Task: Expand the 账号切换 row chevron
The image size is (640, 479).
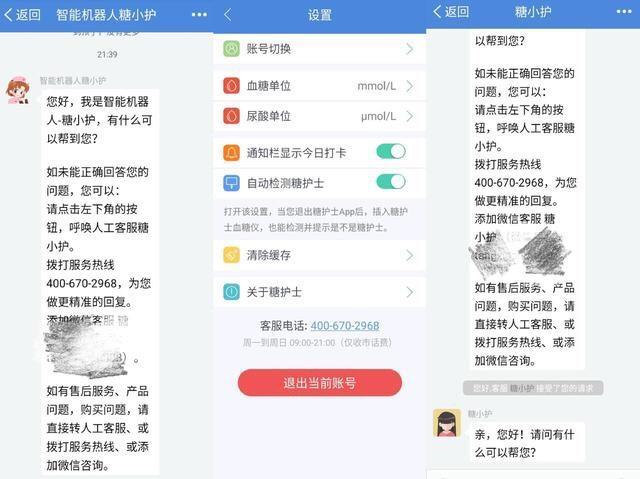Action: (x=410, y=49)
